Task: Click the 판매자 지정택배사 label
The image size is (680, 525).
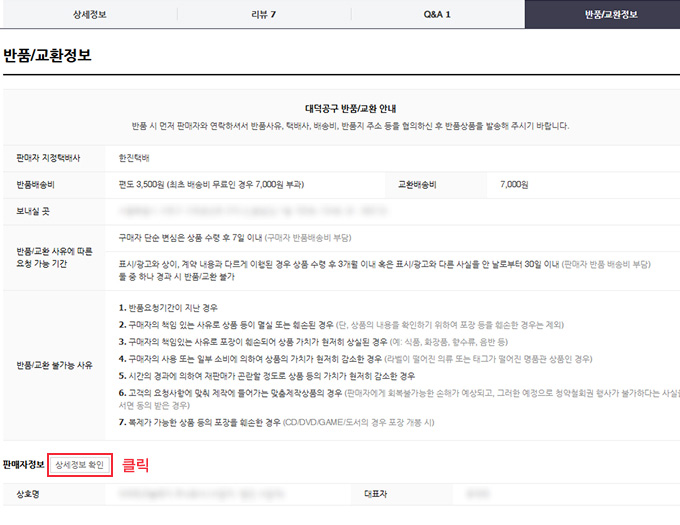Action: click(48, 158)
